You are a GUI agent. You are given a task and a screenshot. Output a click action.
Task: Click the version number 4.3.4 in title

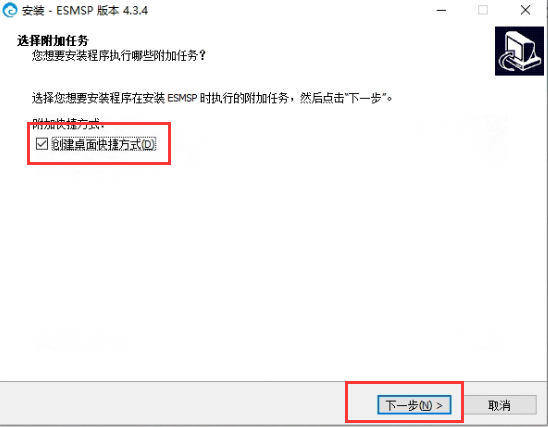[x=135, y=11]
